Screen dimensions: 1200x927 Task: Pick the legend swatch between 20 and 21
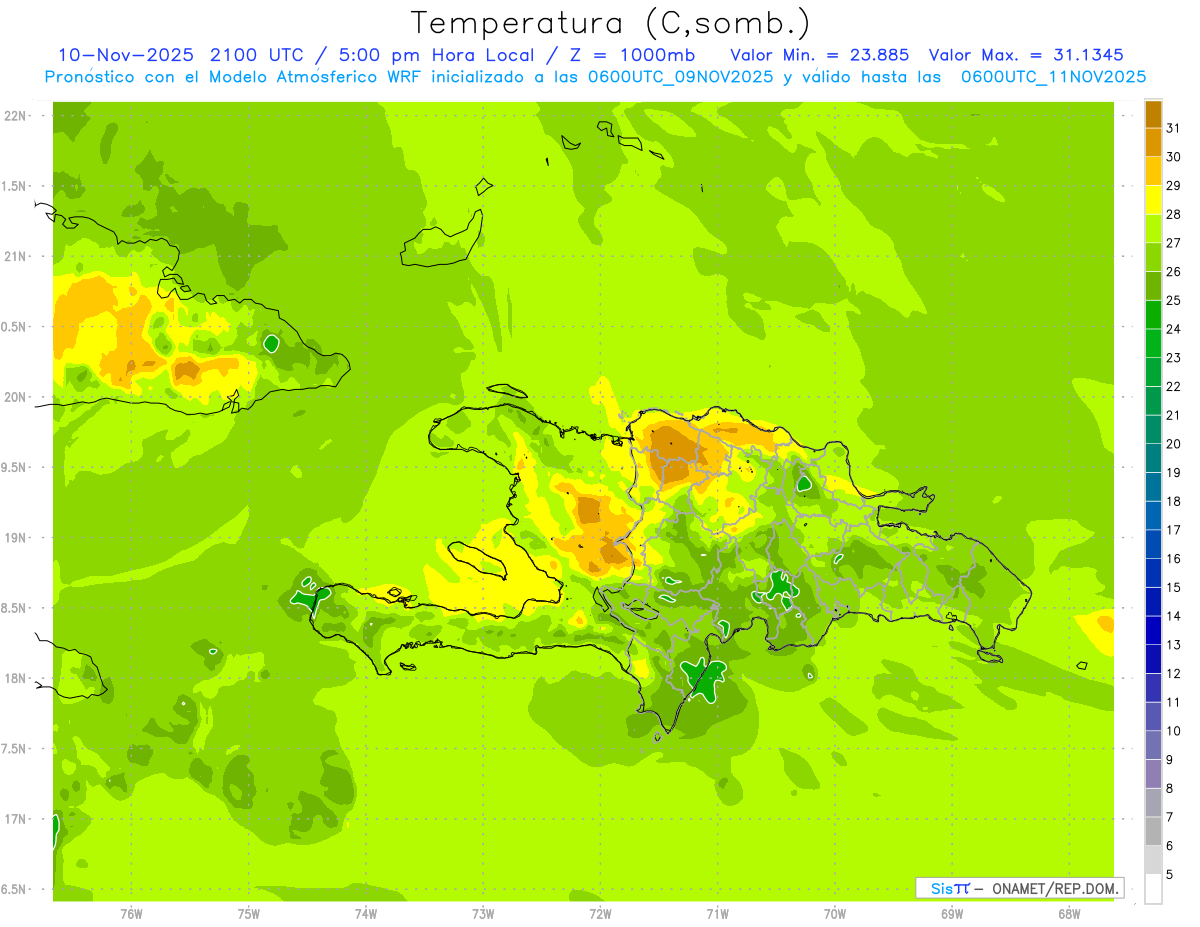pos(1153,429)
